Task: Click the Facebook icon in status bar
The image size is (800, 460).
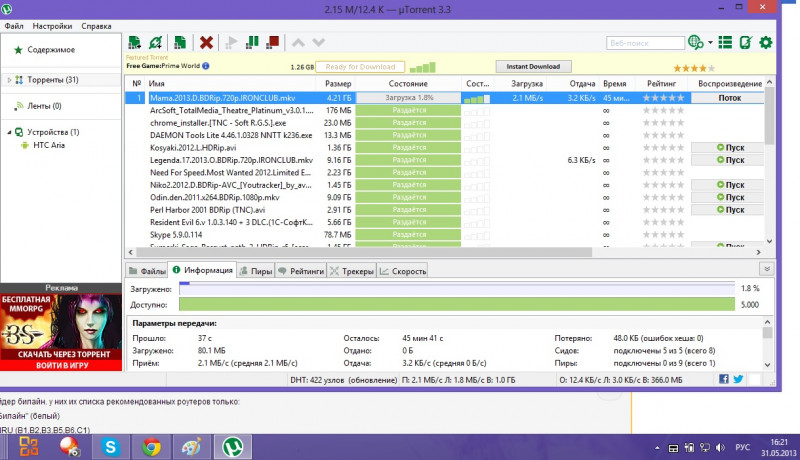Action: pos(723,379)
